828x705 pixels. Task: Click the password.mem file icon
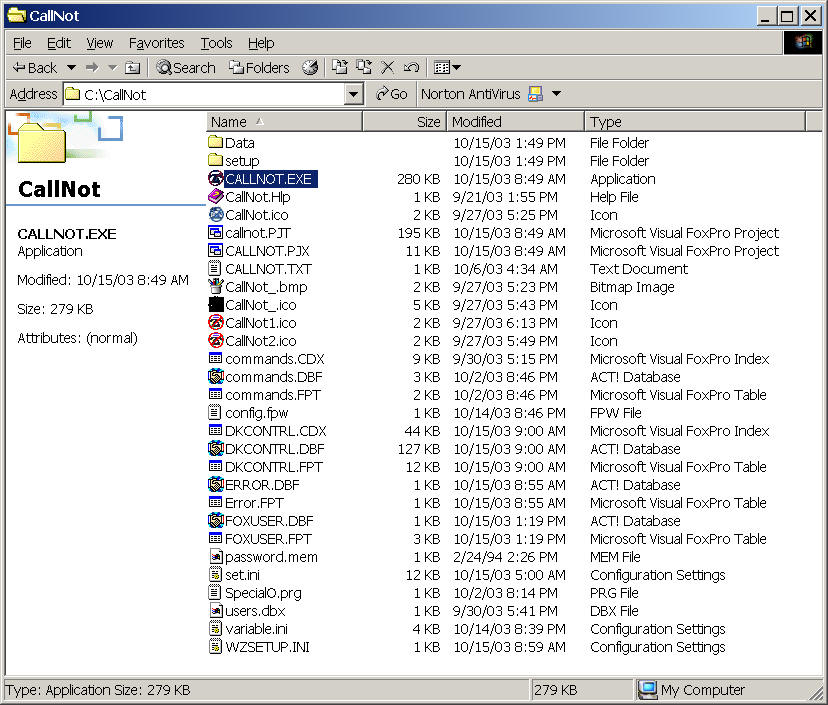point(215,557)
